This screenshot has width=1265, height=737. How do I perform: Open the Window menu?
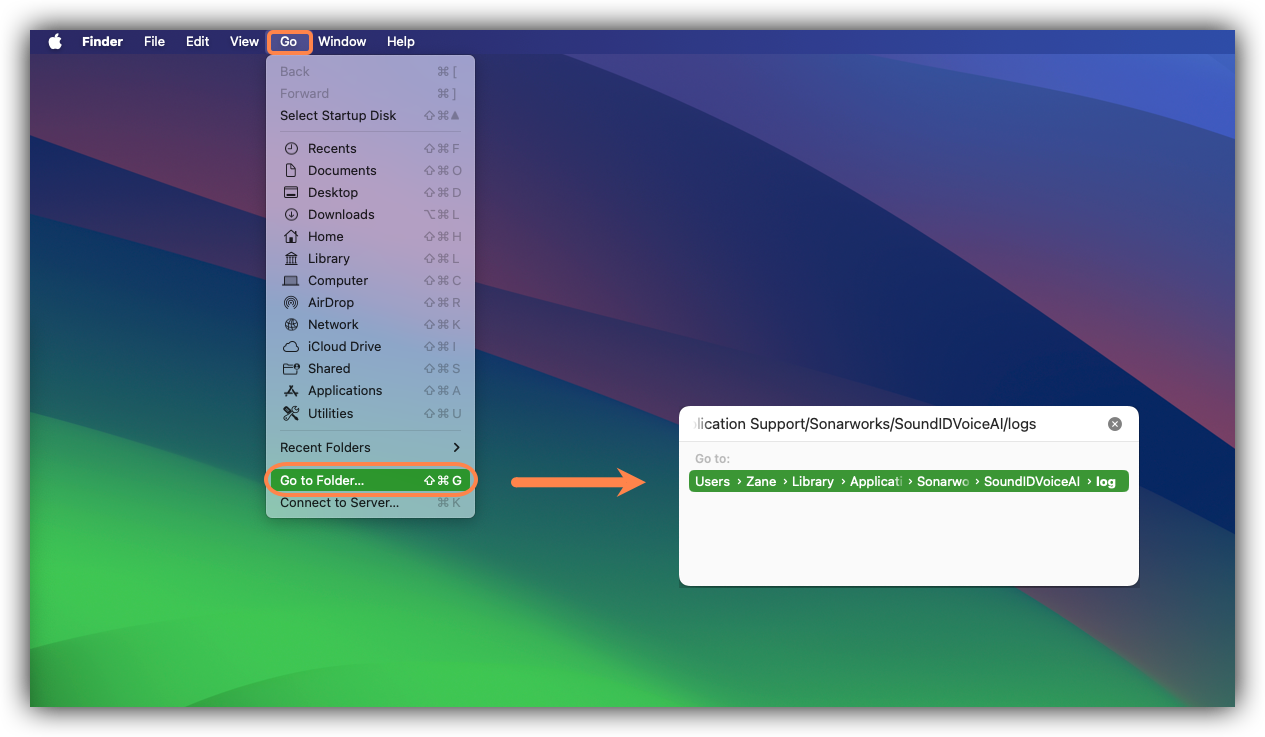(342, 42)
